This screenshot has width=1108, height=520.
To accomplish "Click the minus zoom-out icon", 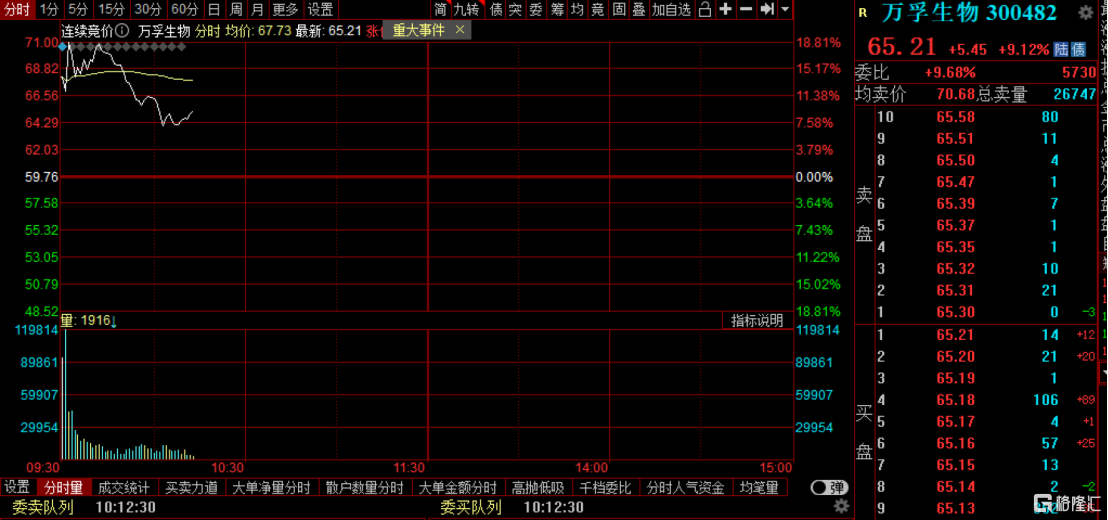I will tap(745, 9).
